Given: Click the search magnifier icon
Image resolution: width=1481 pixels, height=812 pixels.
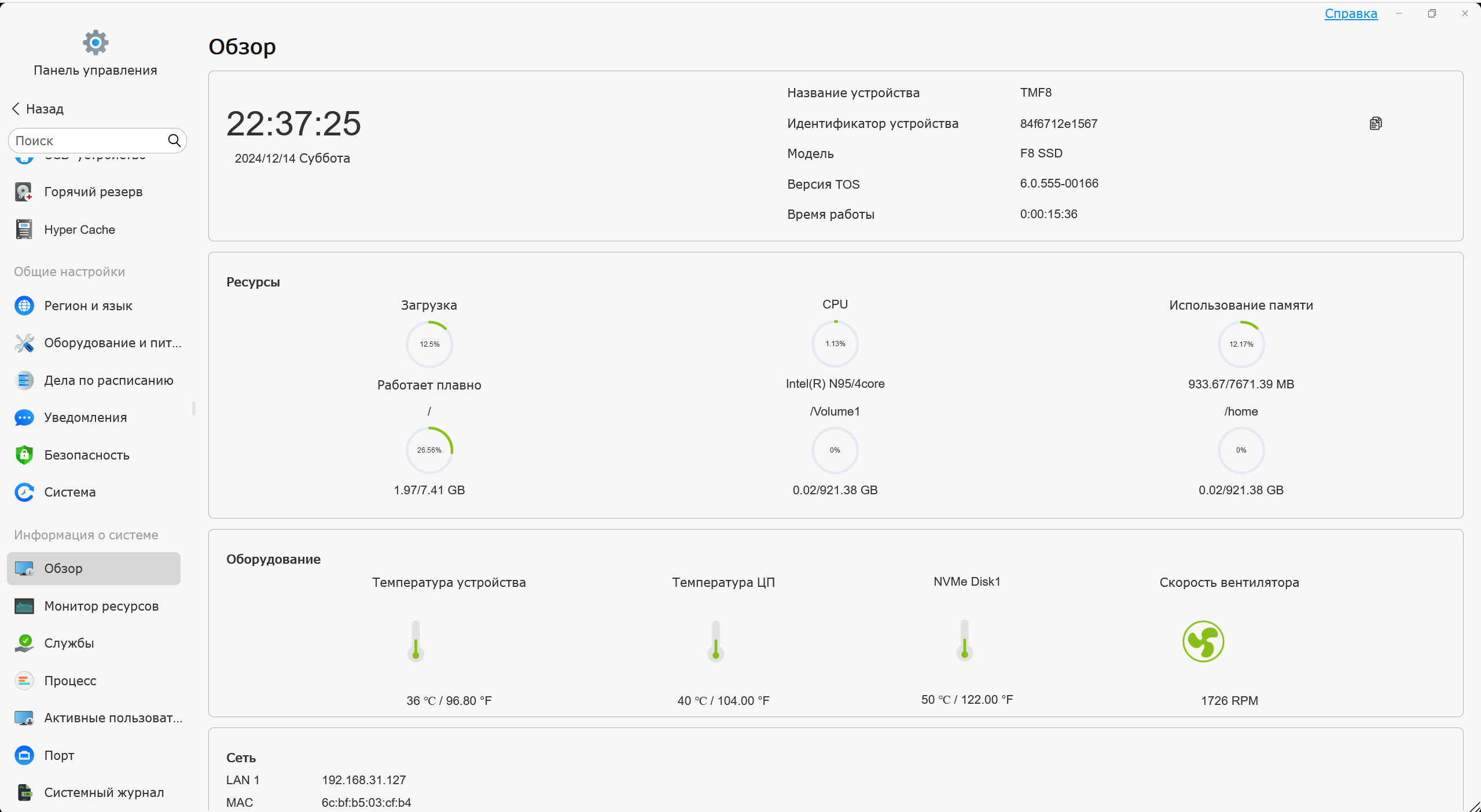Looking at the screenshot, I should (x=174, y=141).
